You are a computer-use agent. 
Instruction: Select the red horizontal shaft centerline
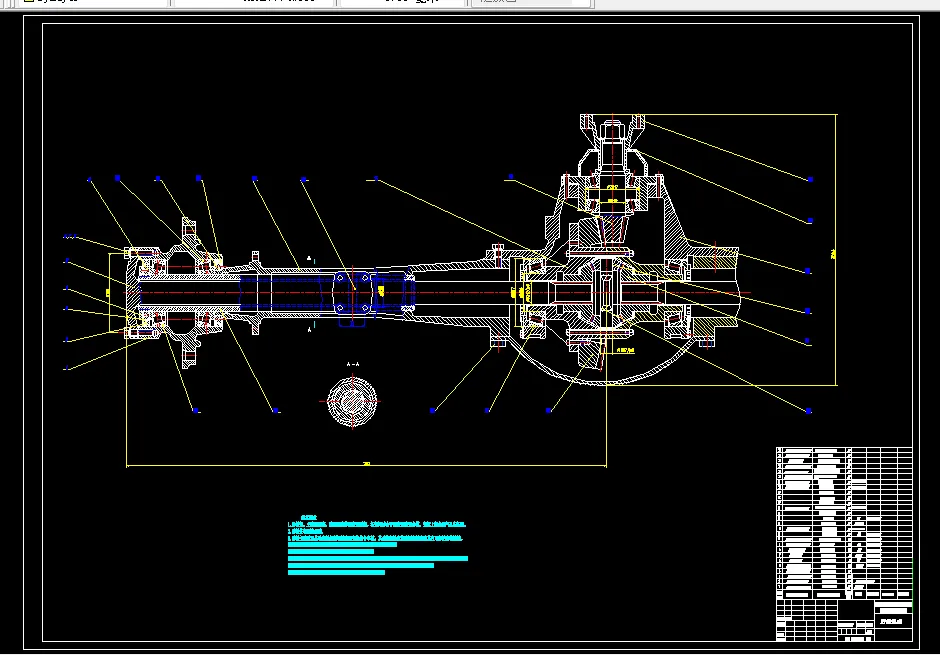pos(438,292)
